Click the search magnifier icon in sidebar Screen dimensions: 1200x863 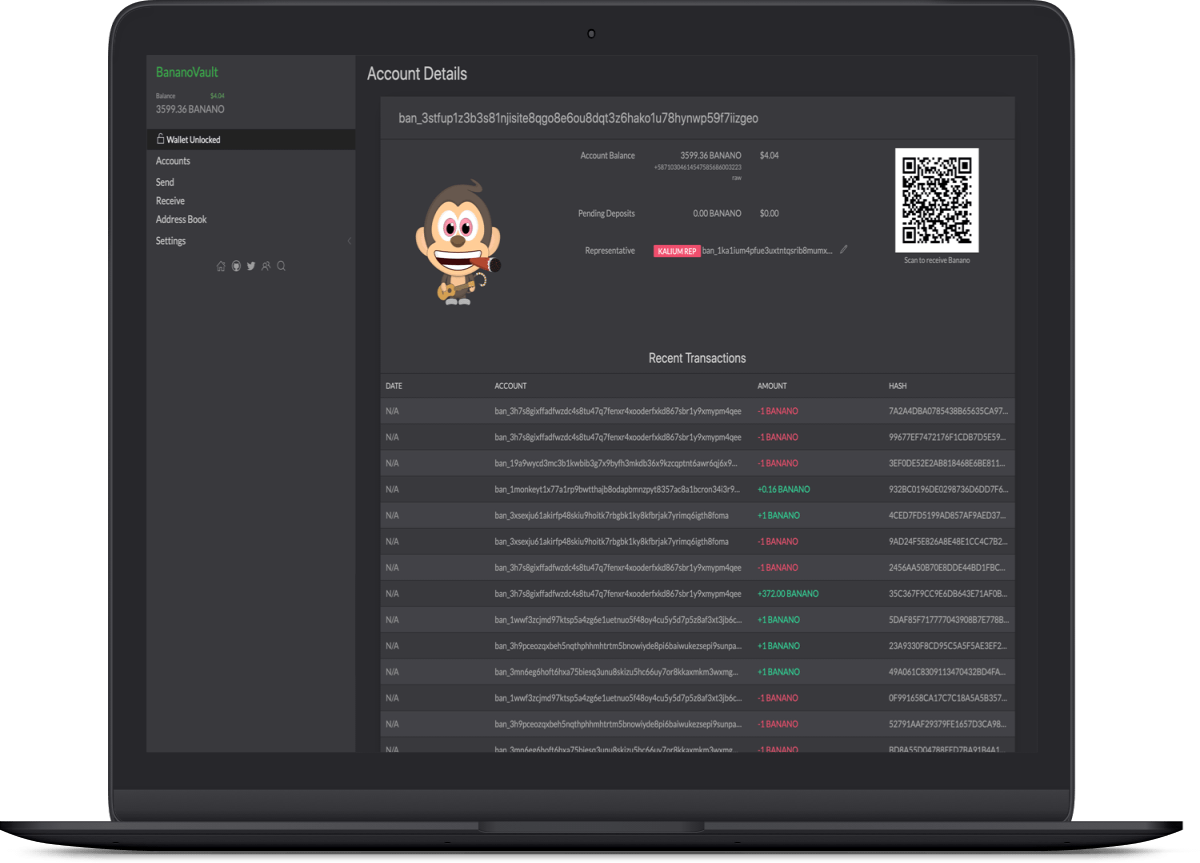[281, 266]
